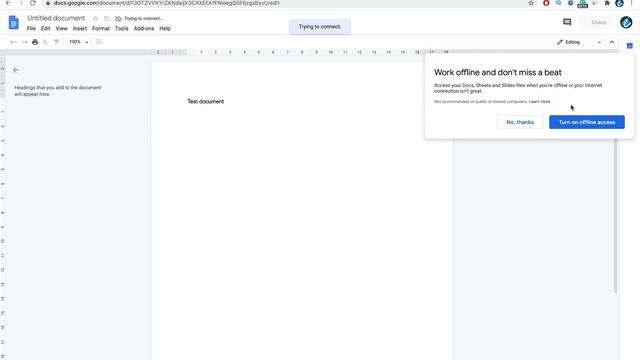Open the View menu

61,29
